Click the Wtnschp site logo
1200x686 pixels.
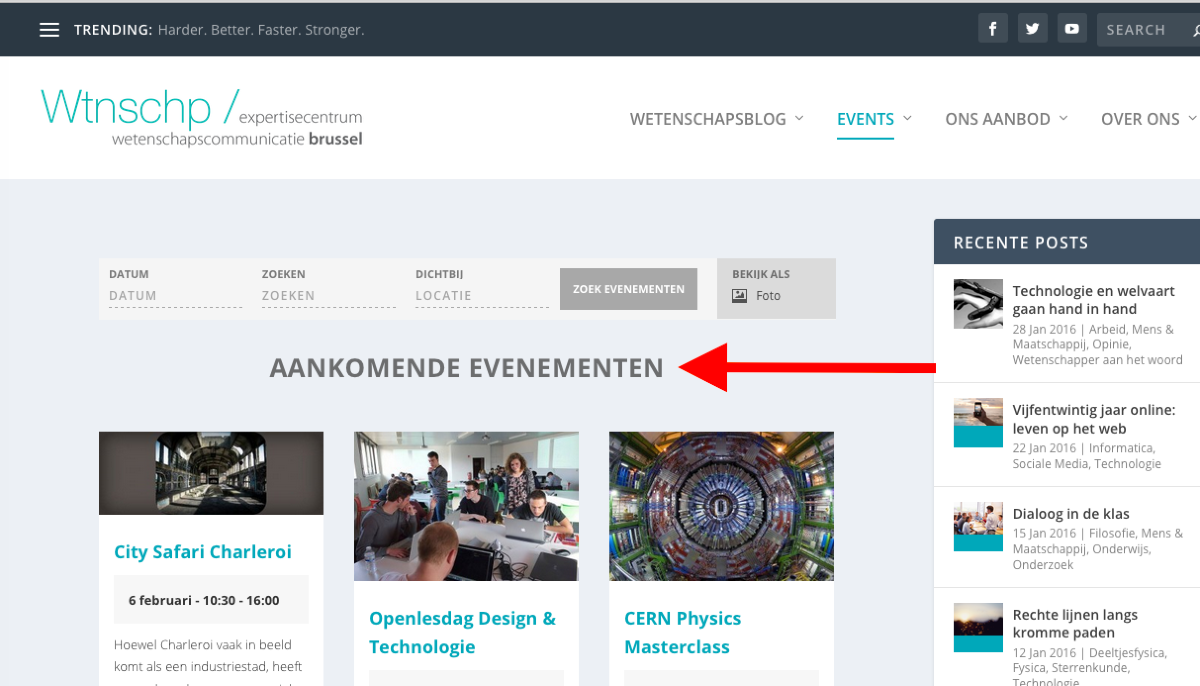click(x=201, y=117)
